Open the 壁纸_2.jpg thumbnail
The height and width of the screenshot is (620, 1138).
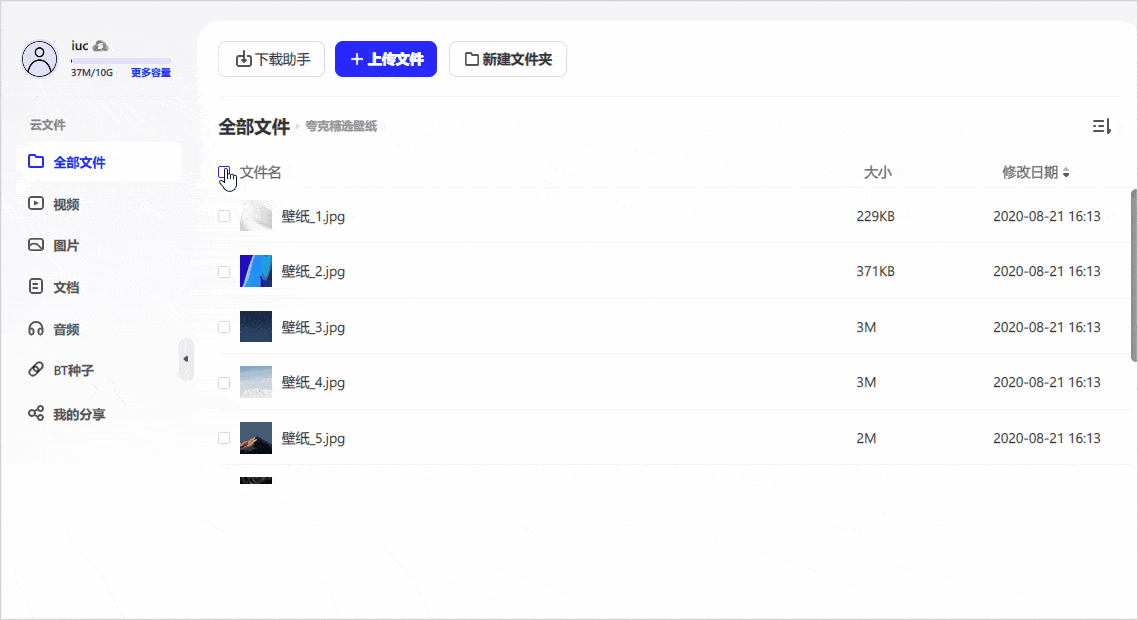pyautogui.click(x=256, y=271)
